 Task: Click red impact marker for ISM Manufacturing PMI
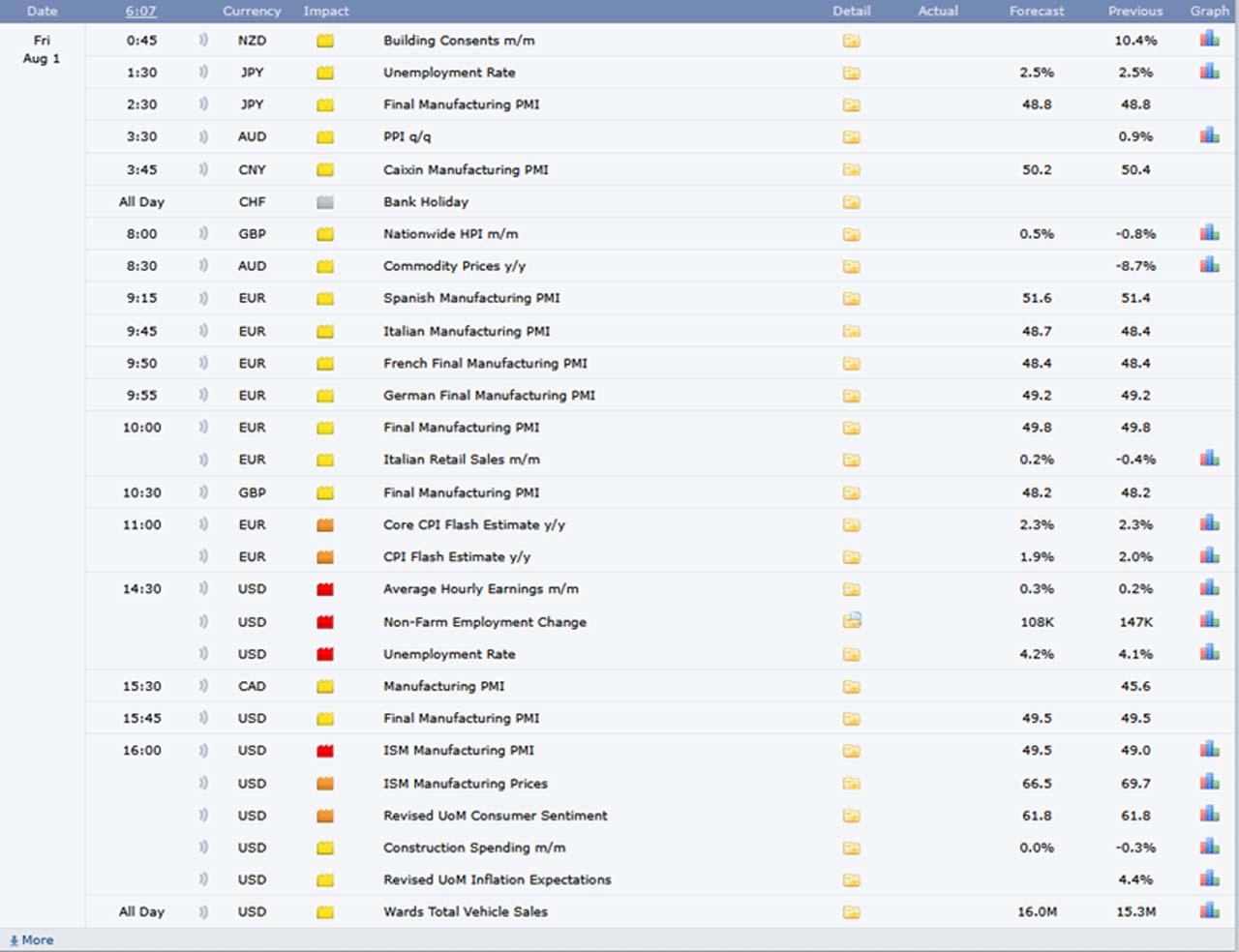tap(325, 751)
